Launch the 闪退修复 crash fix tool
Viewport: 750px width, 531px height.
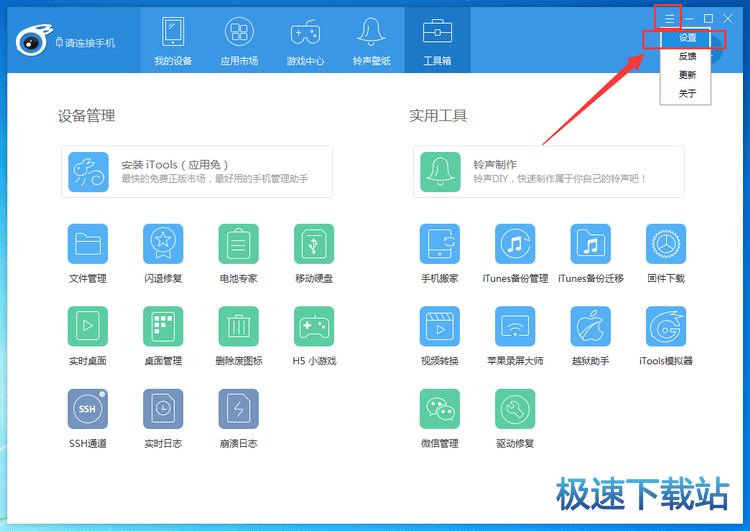(163, 243)
